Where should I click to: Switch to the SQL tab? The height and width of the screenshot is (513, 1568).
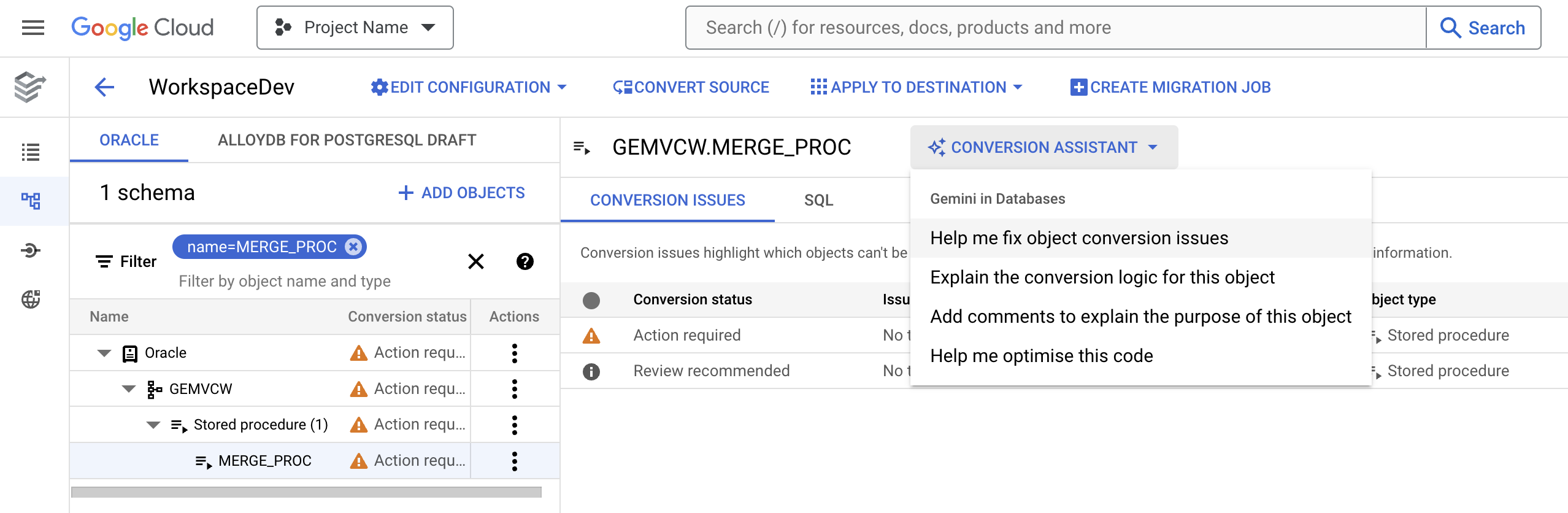[x=818, y=200]
